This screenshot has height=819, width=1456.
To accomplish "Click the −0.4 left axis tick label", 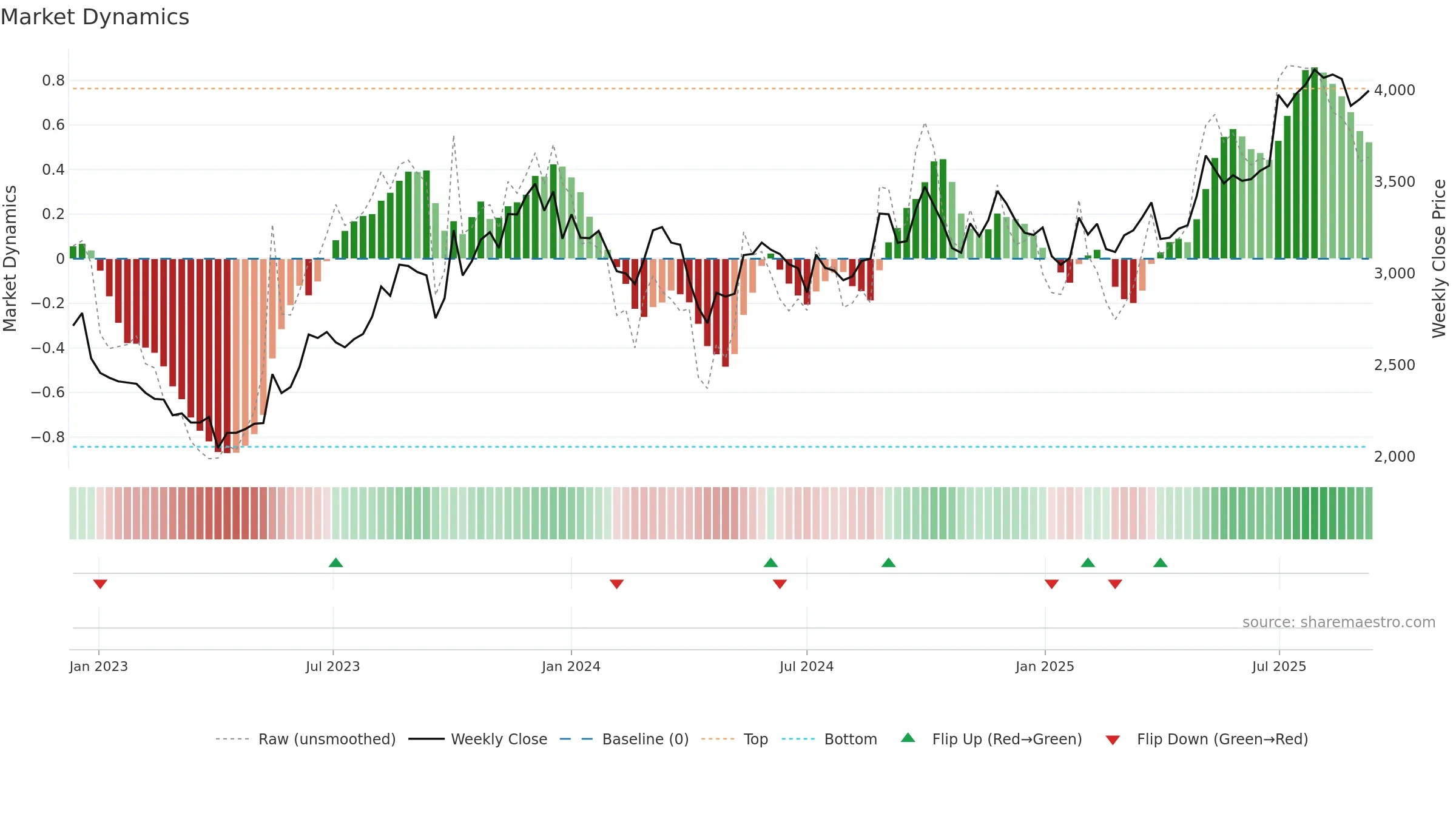I will (48, 348).
